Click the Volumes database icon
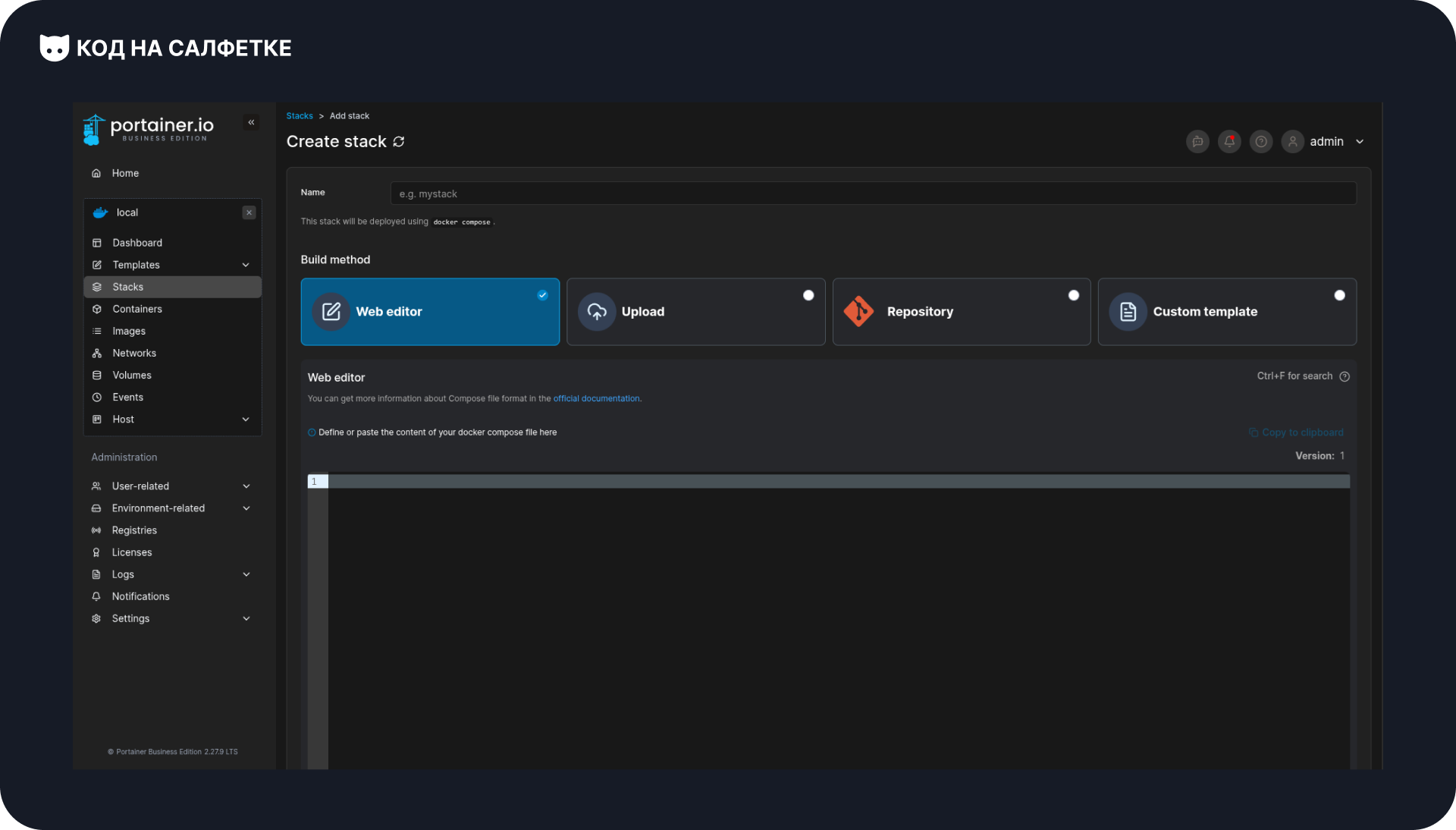 97,375
